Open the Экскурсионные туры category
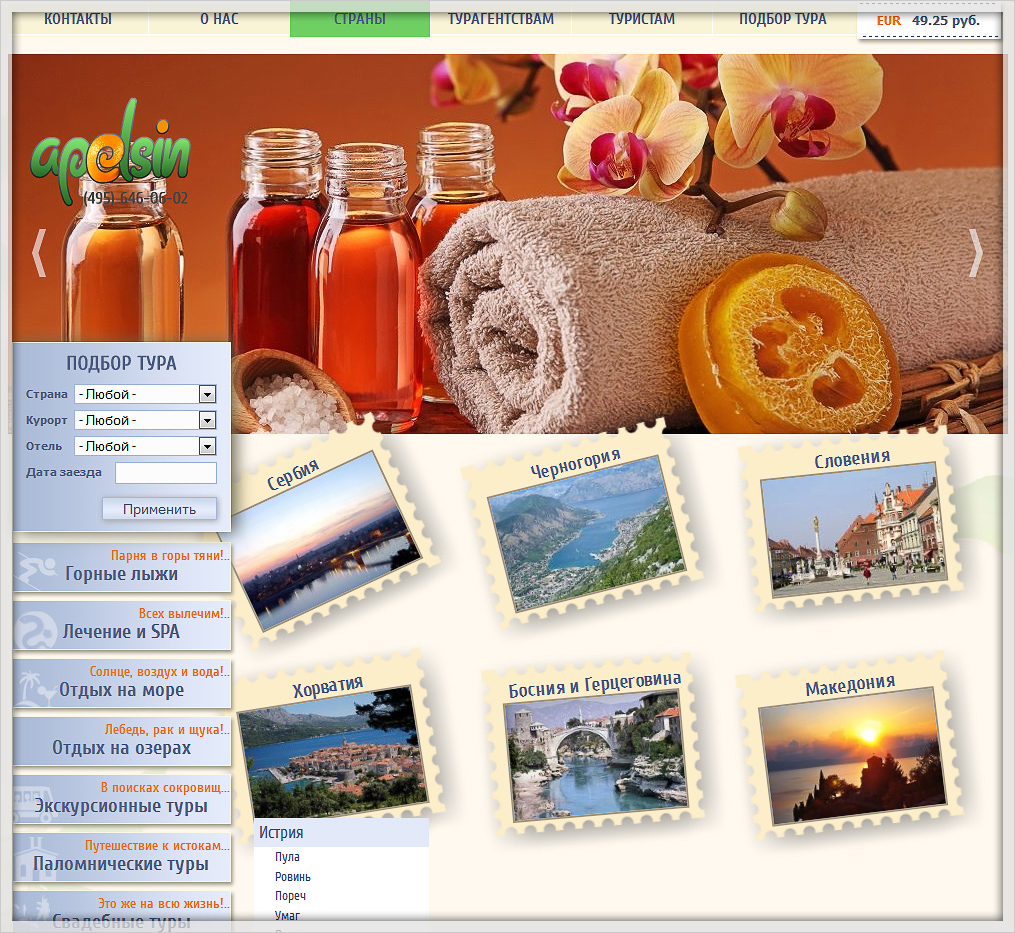Screen dimensions: 1015x933 (122, 798)
